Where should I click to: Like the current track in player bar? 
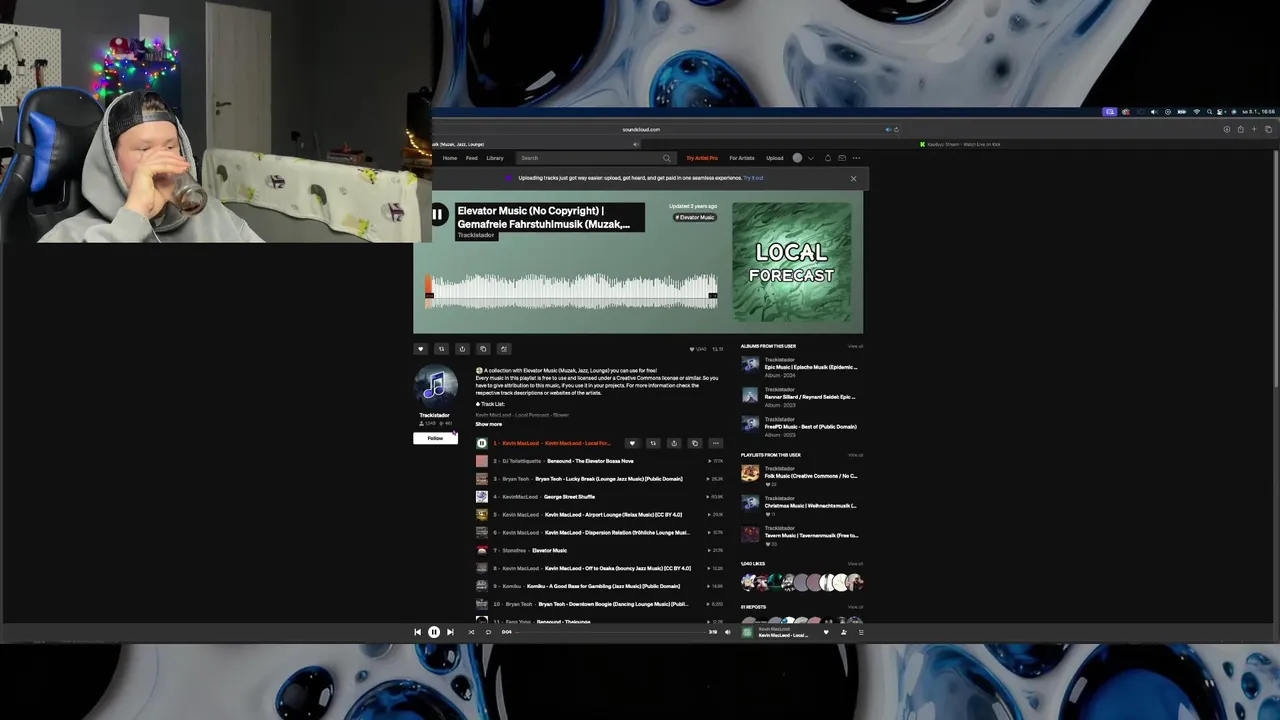[x=826, y=632]
